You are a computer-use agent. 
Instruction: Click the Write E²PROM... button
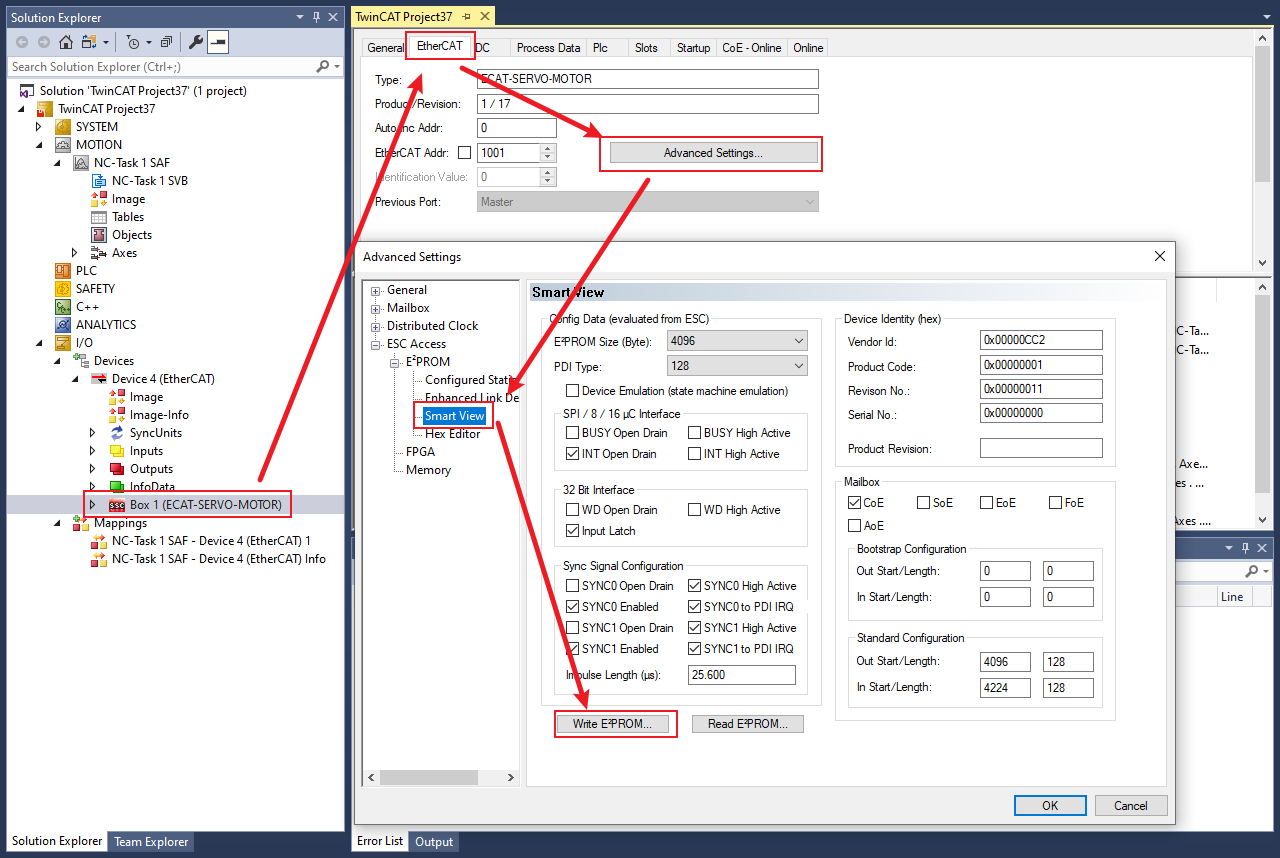pos(613,724)
